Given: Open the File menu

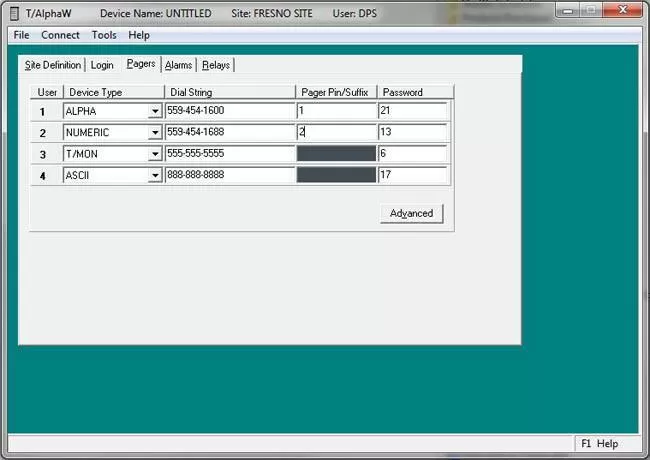Looking at the screenshot, I should 22,35.
